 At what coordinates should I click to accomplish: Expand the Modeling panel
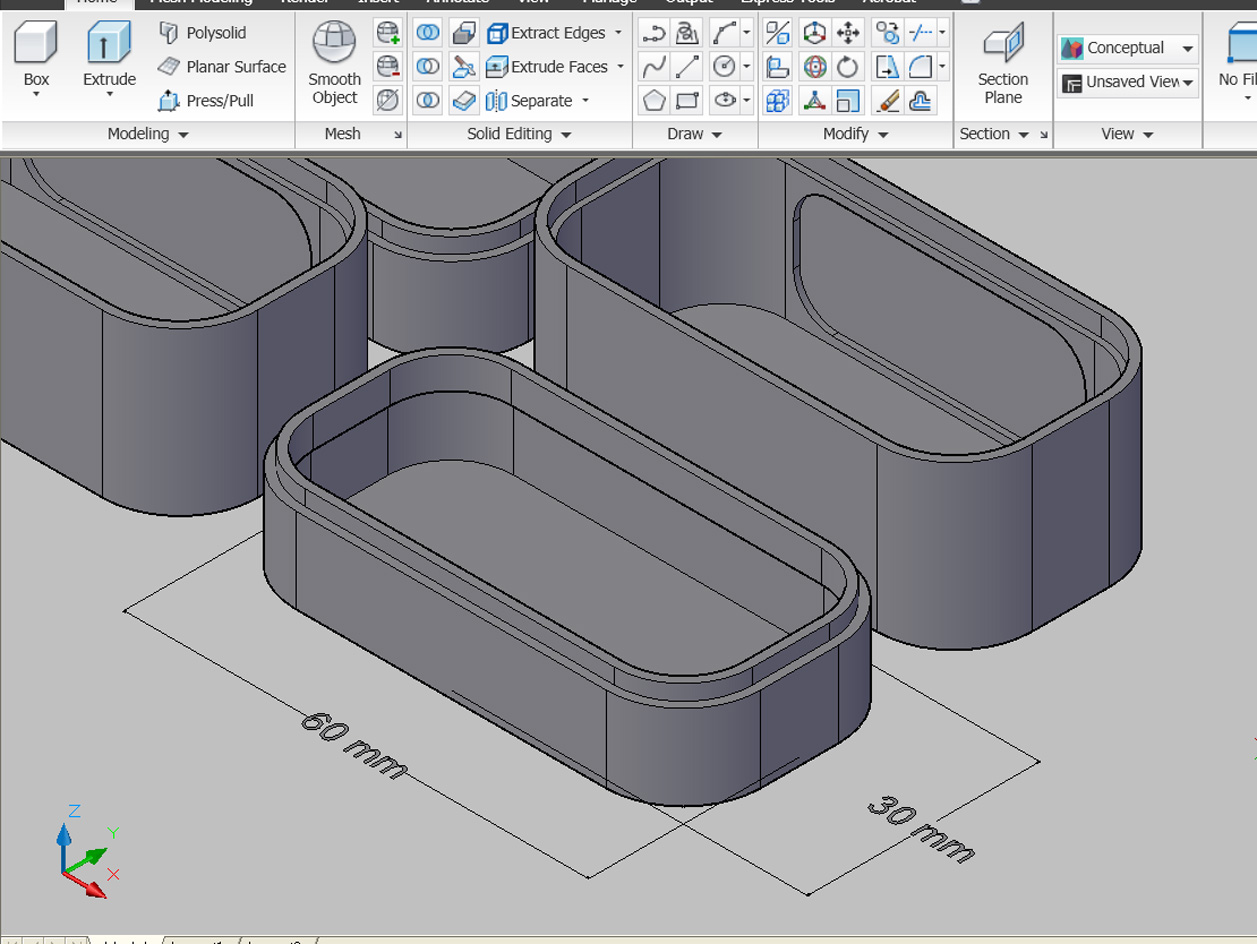[147, 134]
